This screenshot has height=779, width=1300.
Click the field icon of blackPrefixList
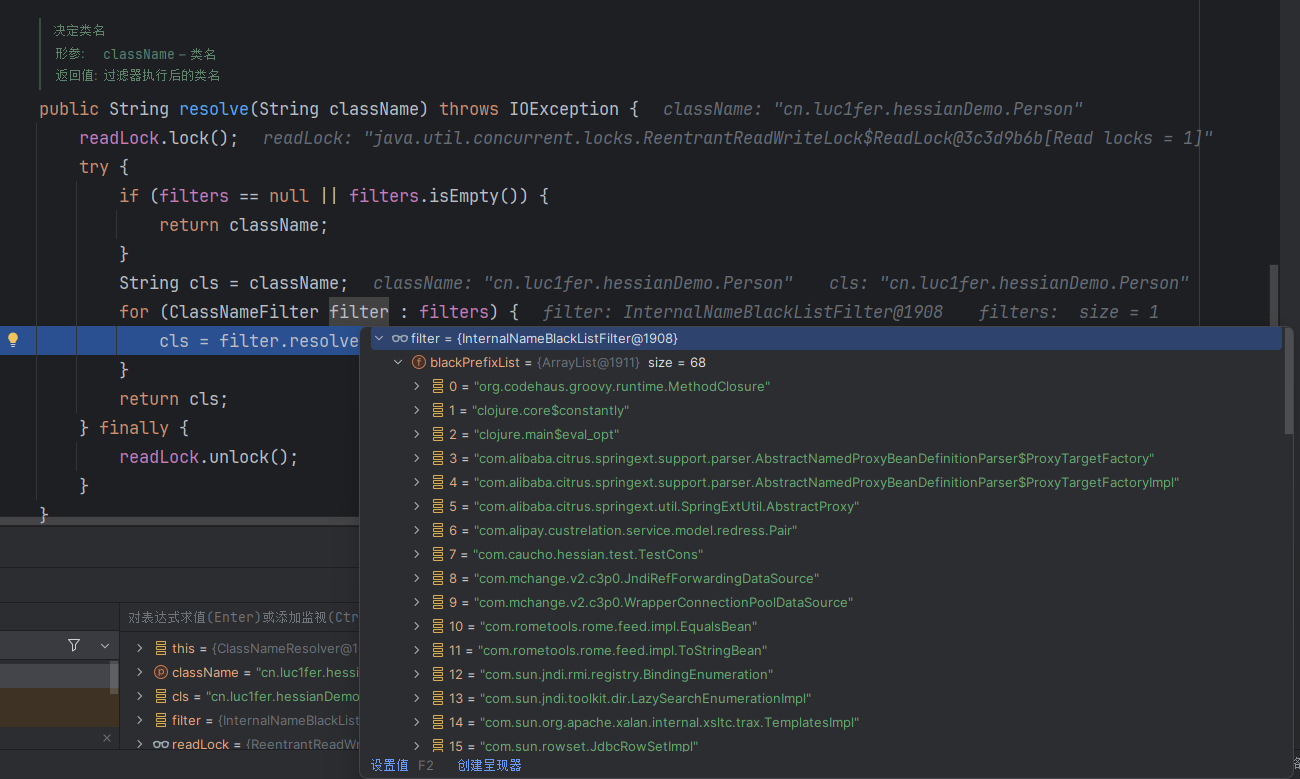(x=419, y=362)
